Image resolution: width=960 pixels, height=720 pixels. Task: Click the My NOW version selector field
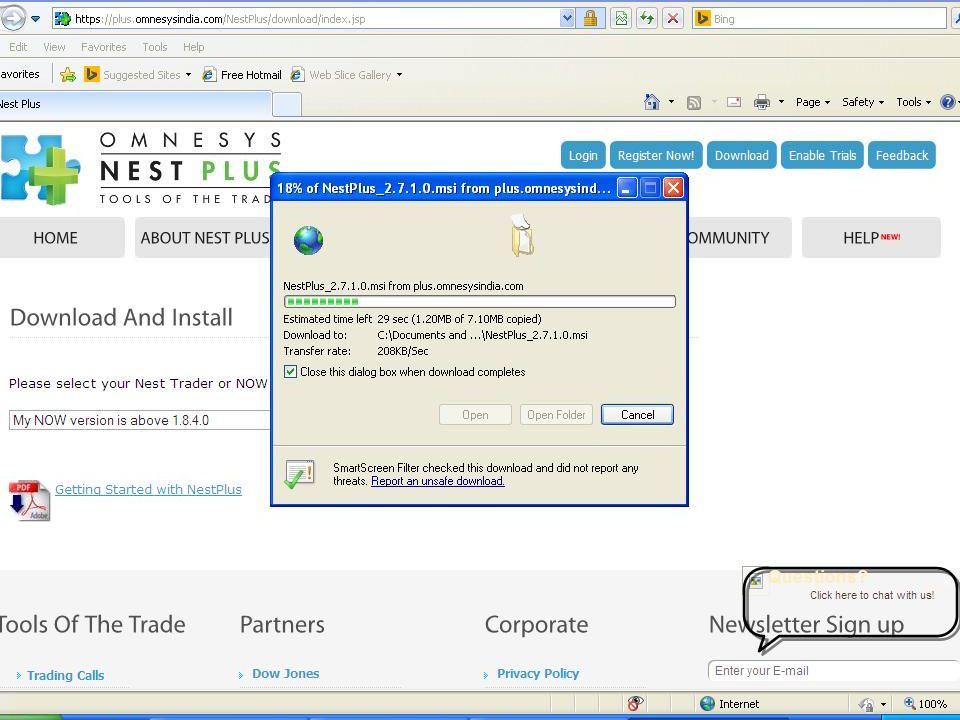(140, 420)
